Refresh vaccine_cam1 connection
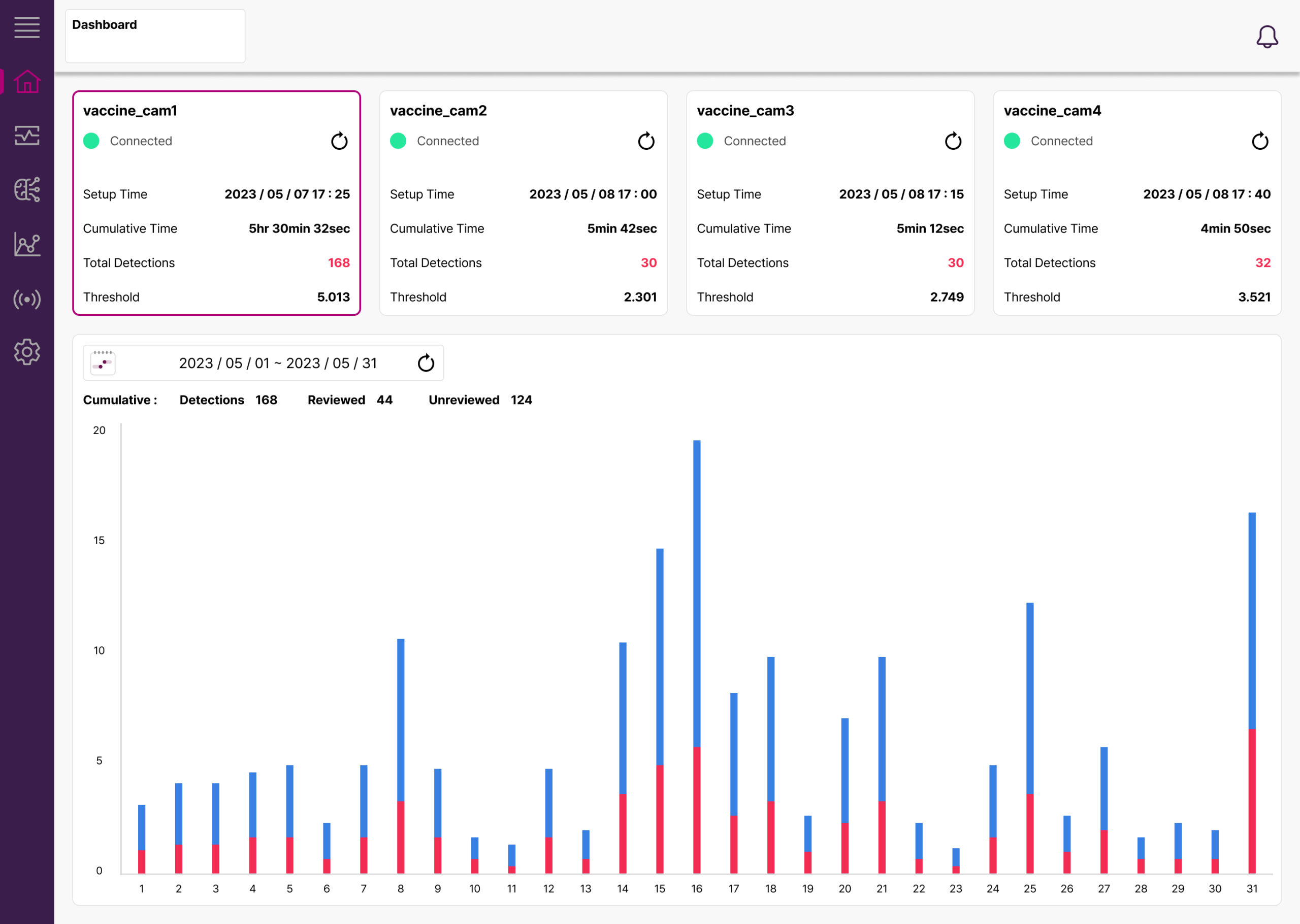The height and width of the screenshot is (924, 1300). (339, 141)
